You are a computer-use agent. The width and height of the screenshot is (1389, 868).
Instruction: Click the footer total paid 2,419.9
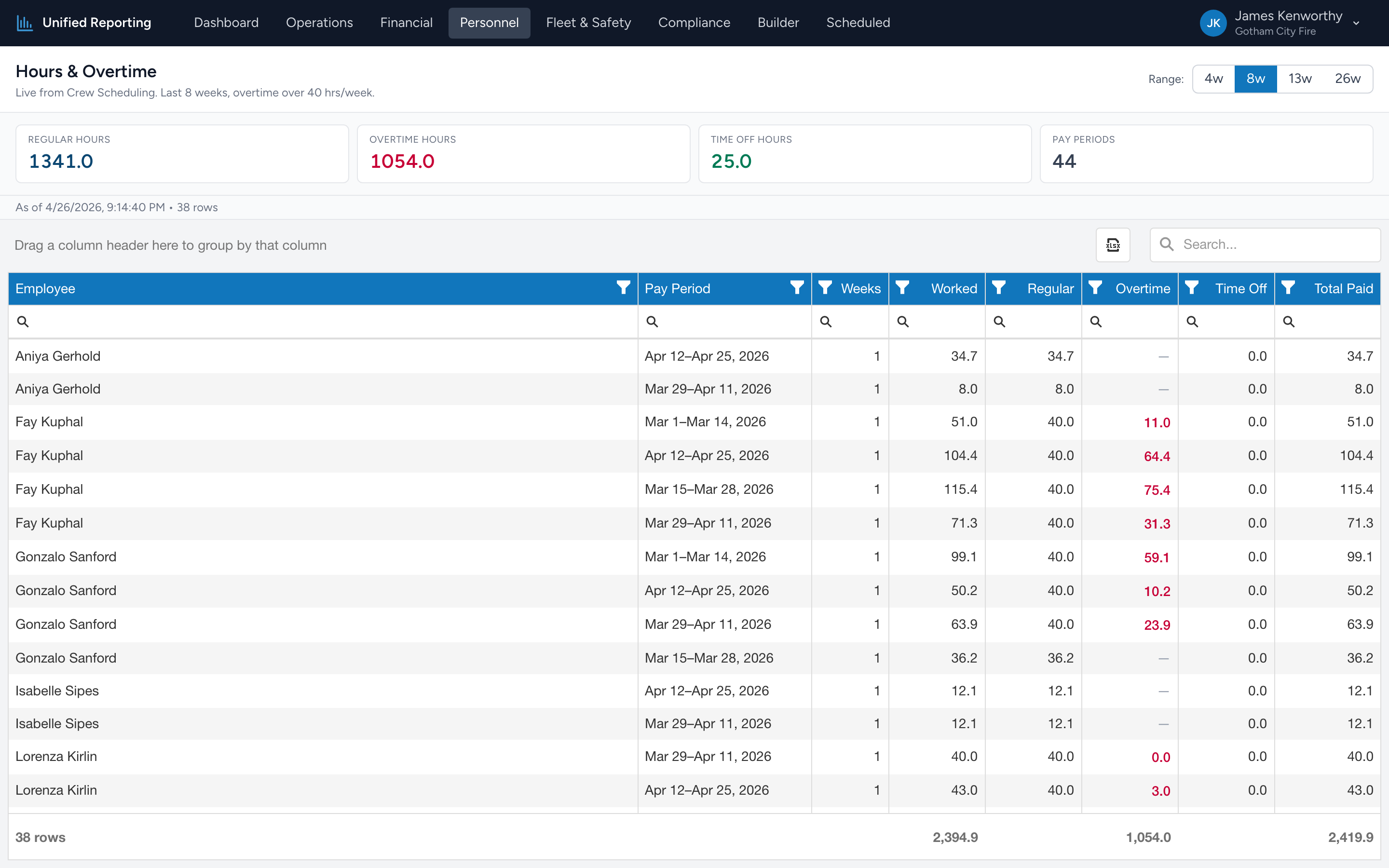pyautogui.click(x=1350, y=838)
